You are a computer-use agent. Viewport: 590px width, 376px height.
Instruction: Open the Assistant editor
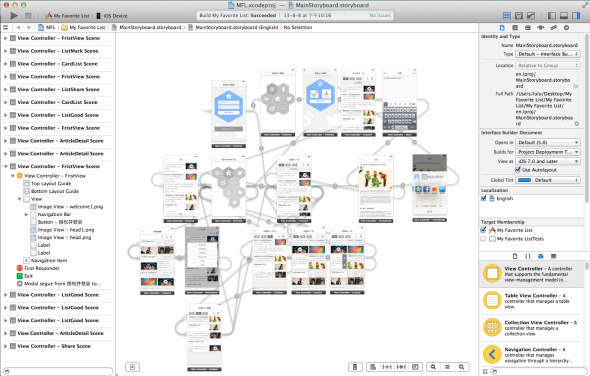pos(519,16)
